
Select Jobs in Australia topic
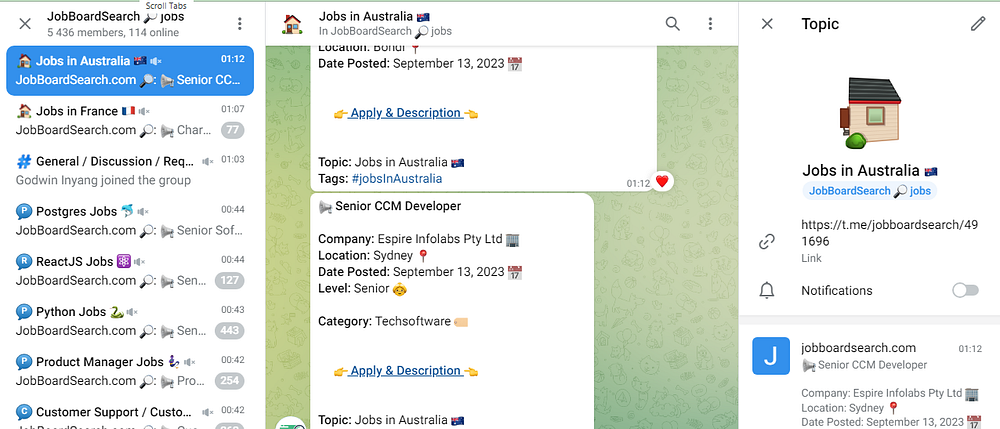[129, 70]
